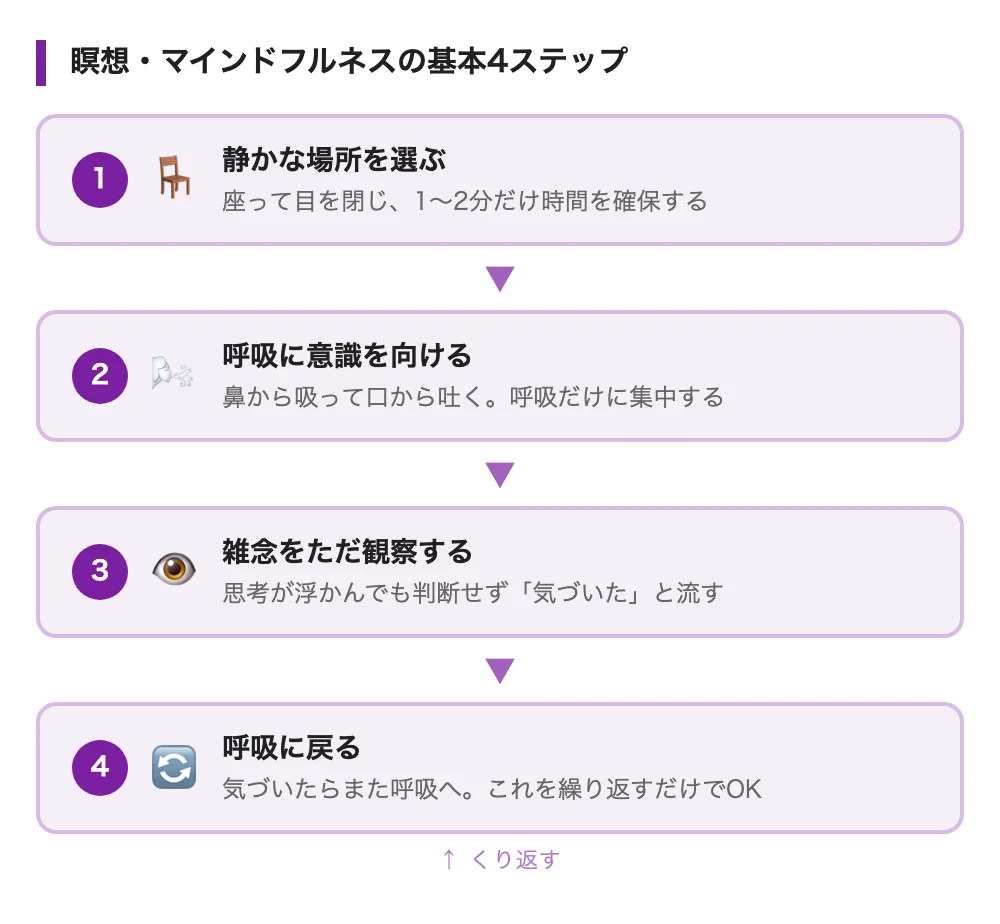Image resolution: width=1000 pixels, height=924 pixels.
Task: Click the purple number 1 circle
Action: pyautogui.click(x=100, y=179)
